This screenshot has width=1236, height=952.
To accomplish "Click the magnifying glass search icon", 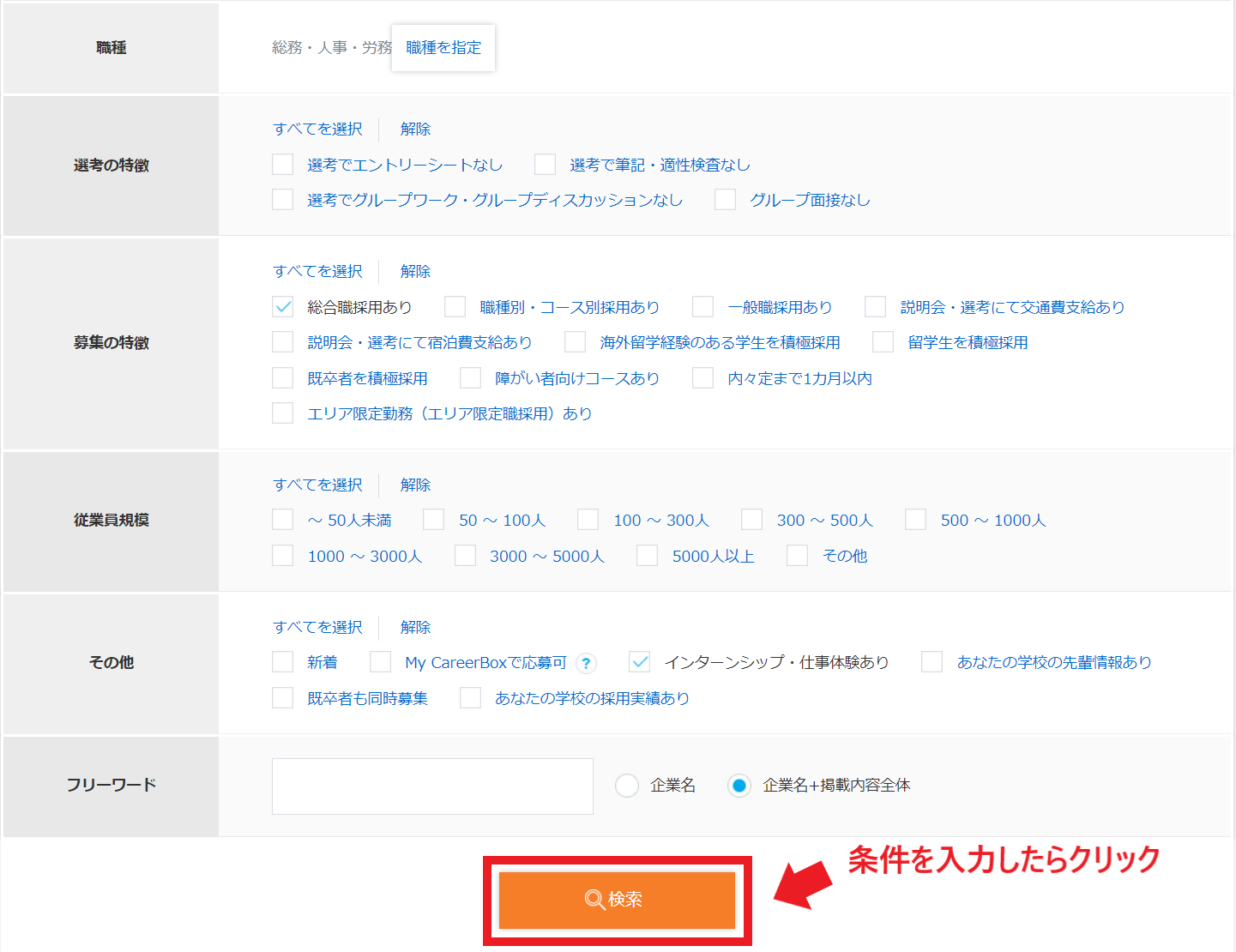I will click(x=592, y=900).
